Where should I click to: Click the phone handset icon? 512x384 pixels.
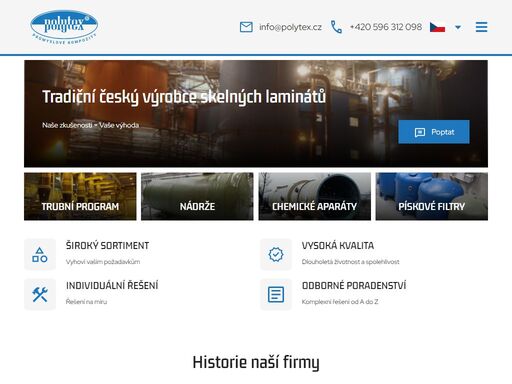pos(336,27)
